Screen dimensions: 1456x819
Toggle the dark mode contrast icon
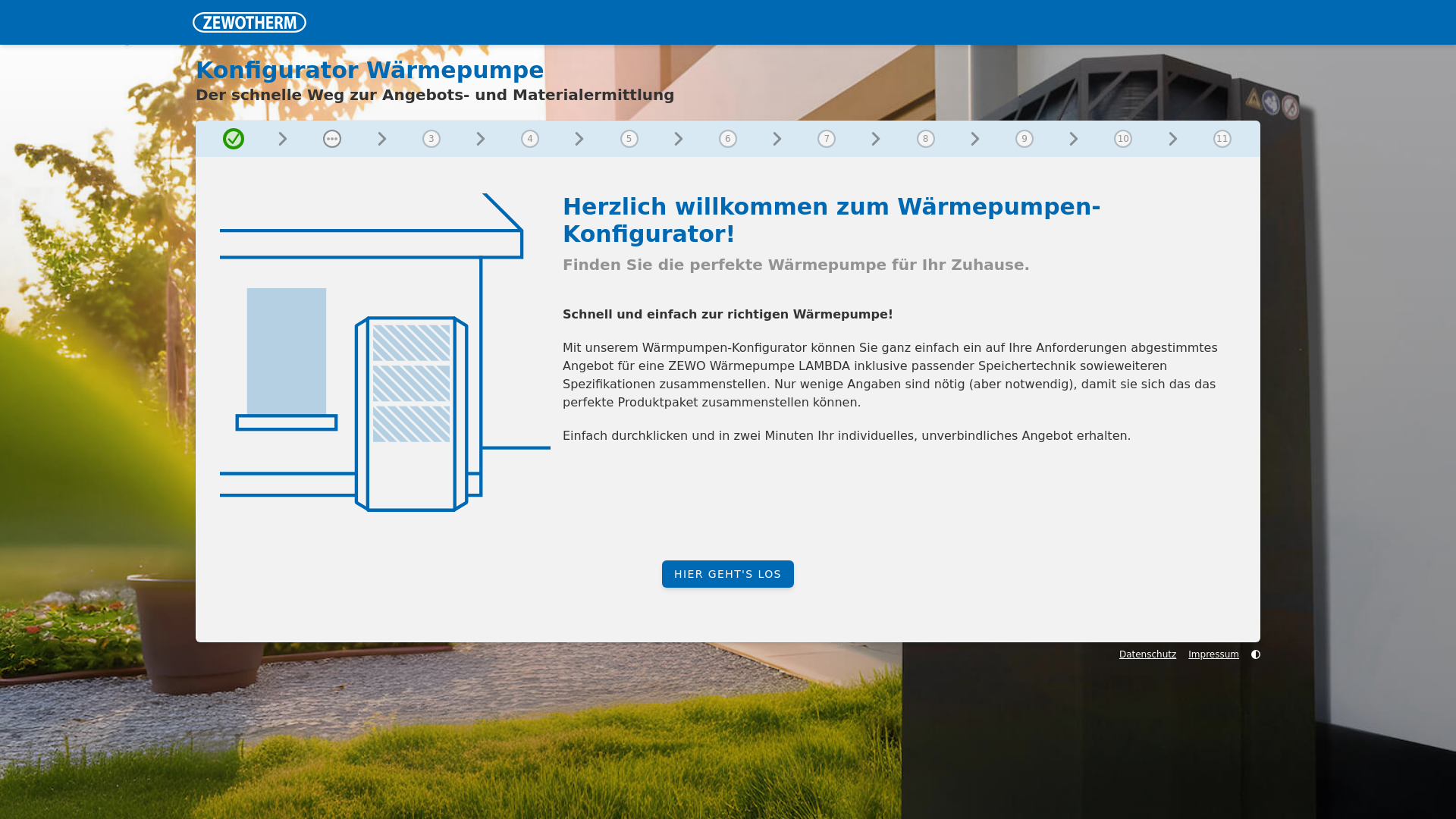[1256, 654]
